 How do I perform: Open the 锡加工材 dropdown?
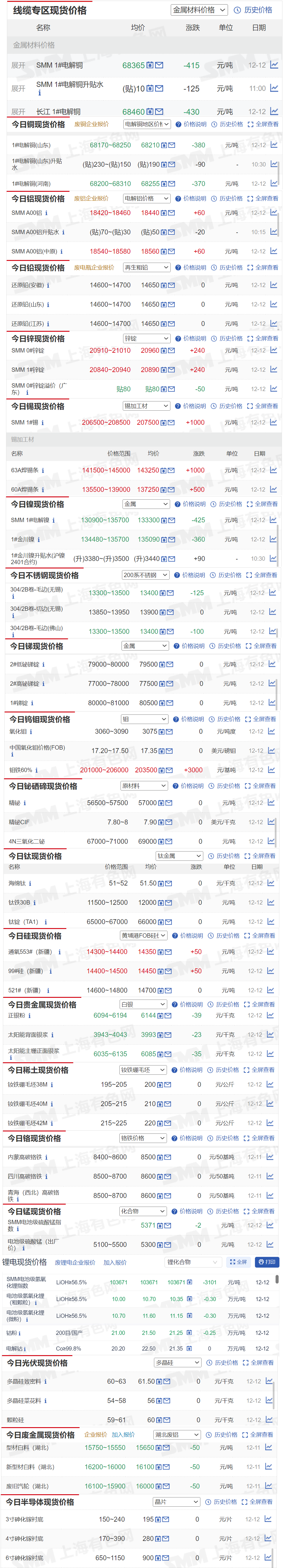(x=146, y=406)
